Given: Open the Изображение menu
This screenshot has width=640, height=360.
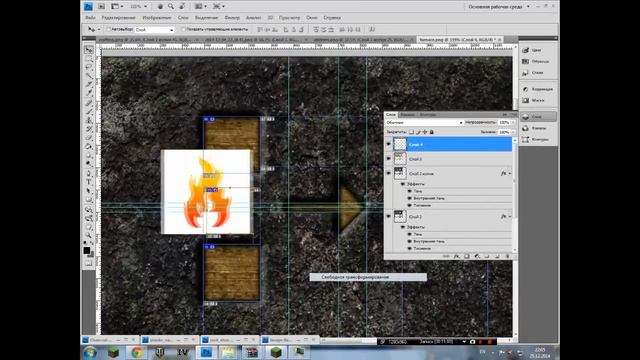Looking at the screenshot, I should pyautogui.click(x=157, y=18).
